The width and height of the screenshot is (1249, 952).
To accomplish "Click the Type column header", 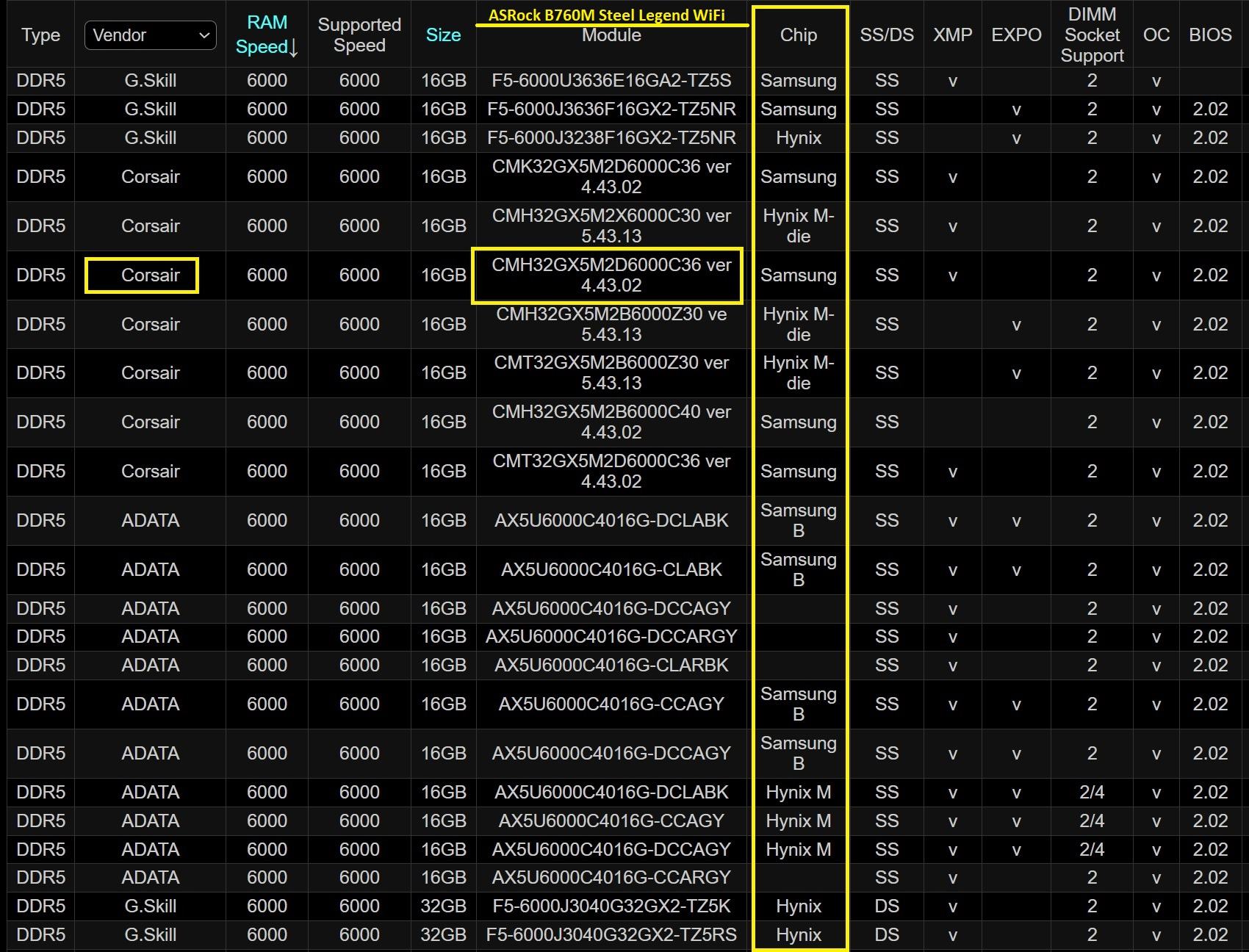I will 40,35.
